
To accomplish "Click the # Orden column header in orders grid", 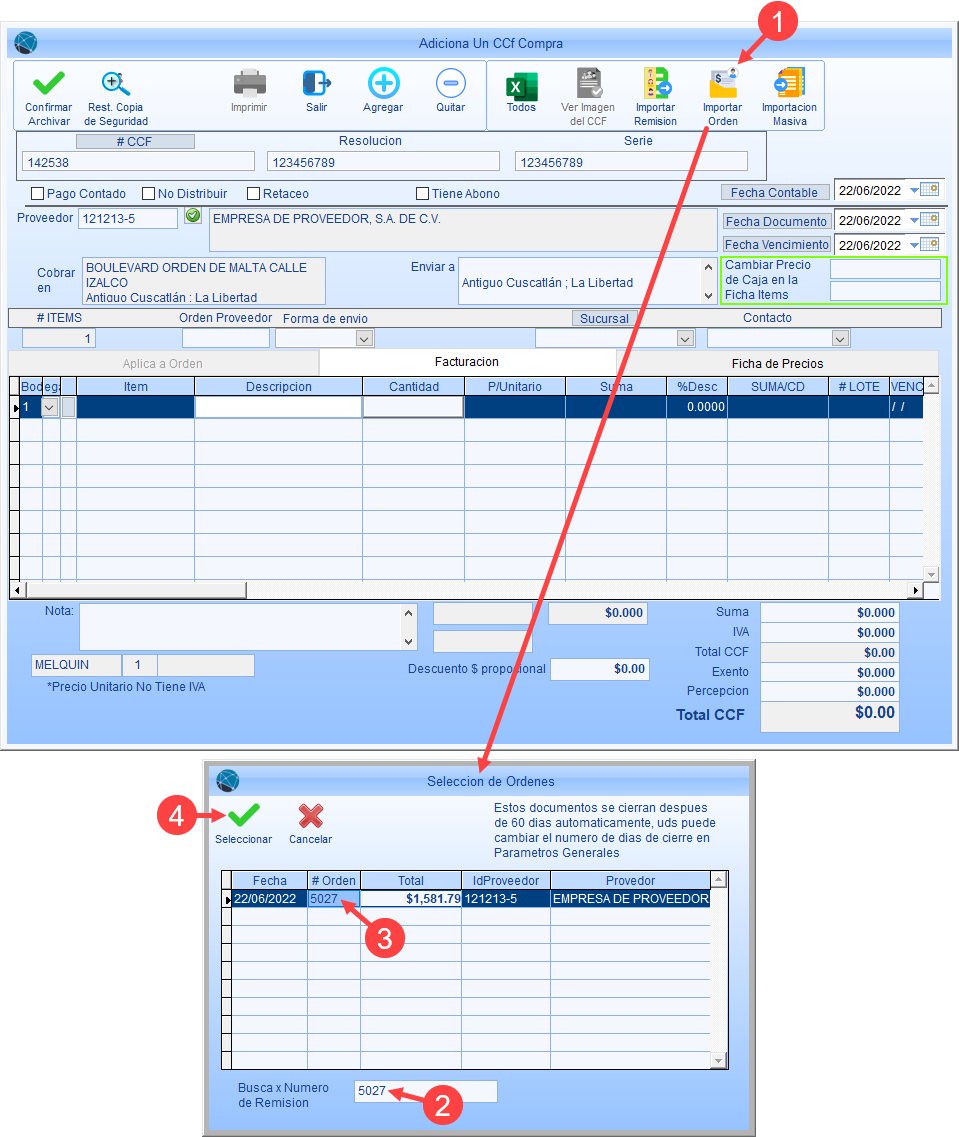I will (x=333, y=880).
